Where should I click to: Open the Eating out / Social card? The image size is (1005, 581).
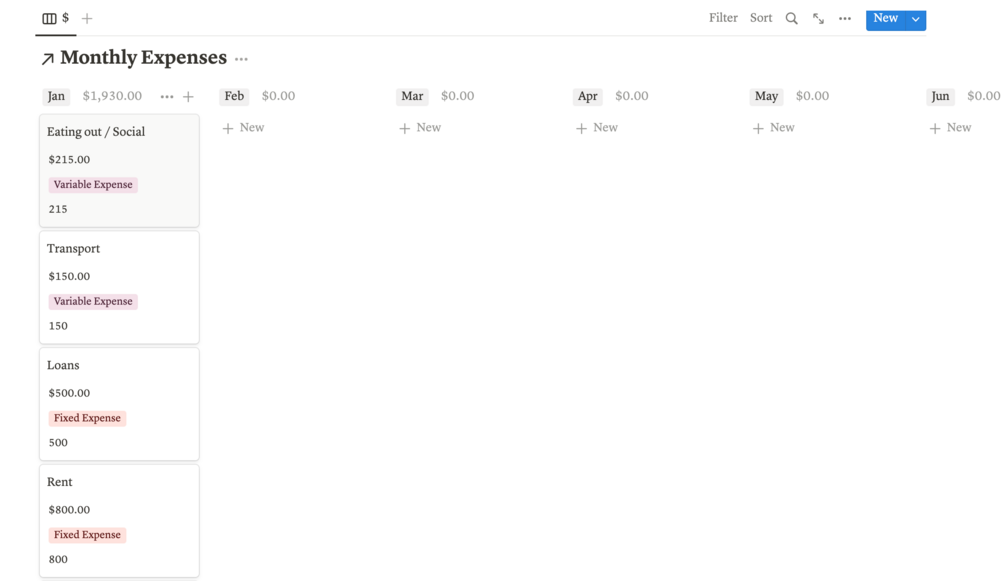click(119, 171)
